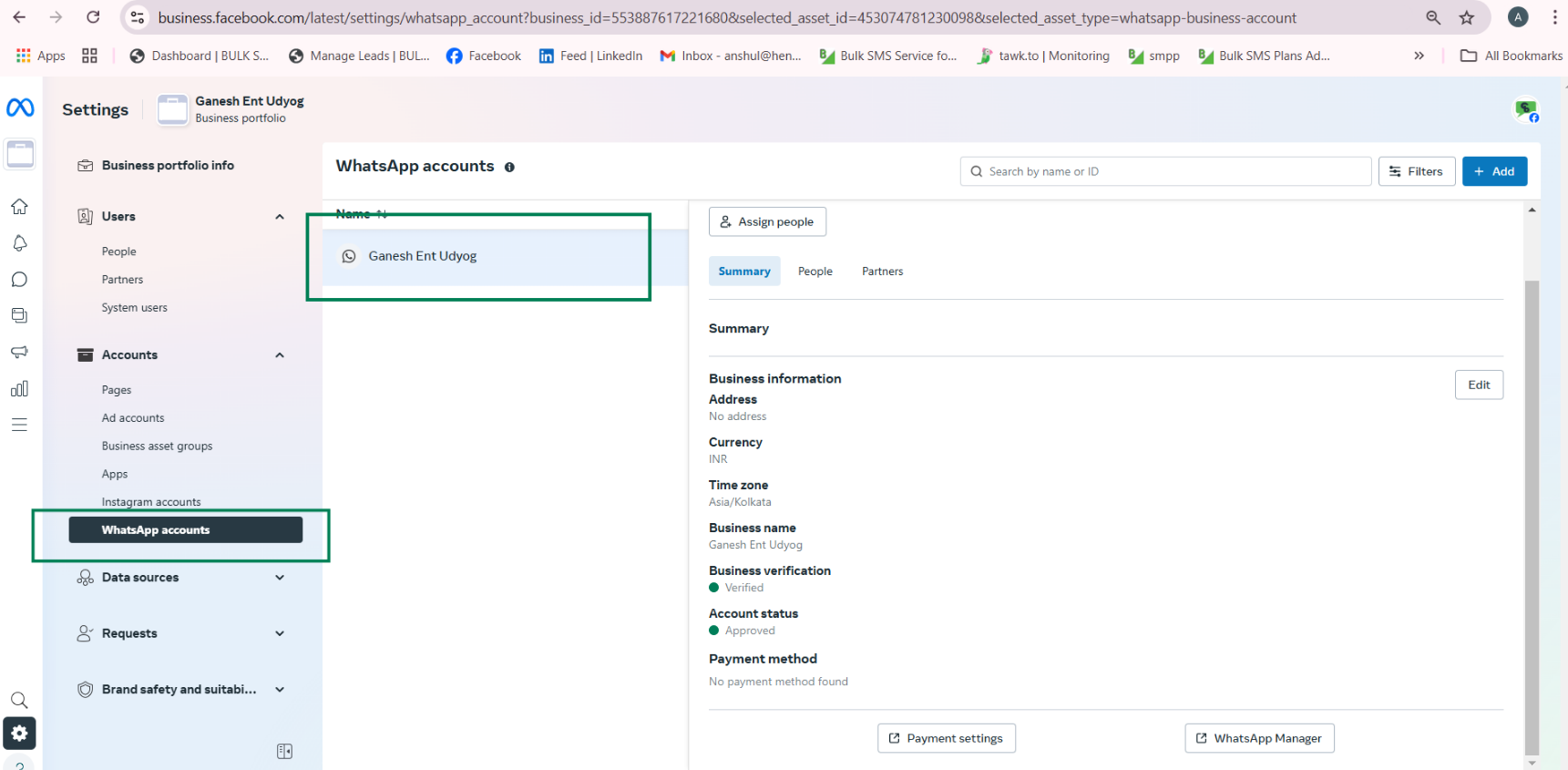Switch to the Partners tab in account details
Viewport: 1568px width, 770px height.
[883, 272]
